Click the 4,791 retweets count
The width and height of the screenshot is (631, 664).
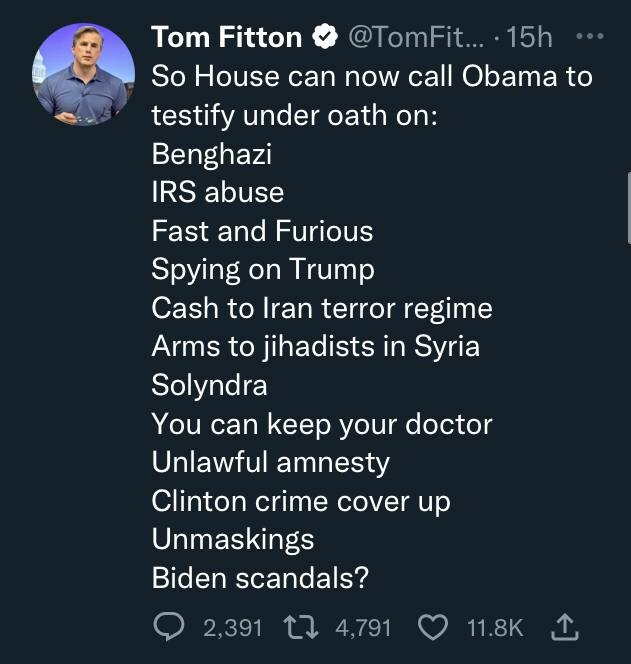point(364,628)
